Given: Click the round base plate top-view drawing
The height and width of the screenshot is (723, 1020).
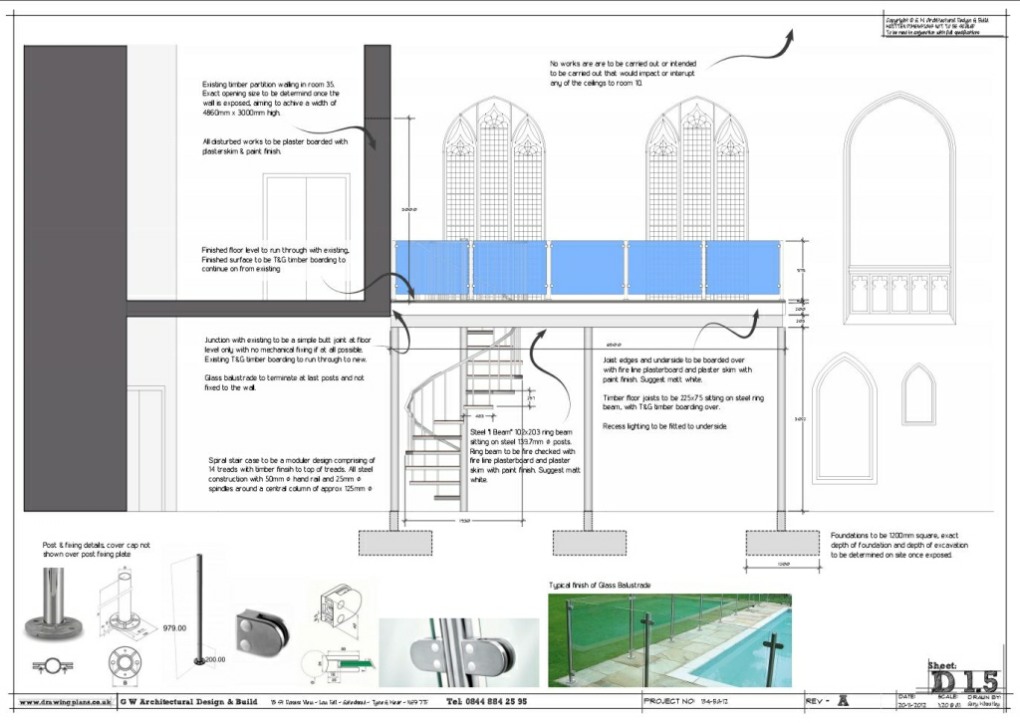Looking at the screenshot, I should (124, 664).
